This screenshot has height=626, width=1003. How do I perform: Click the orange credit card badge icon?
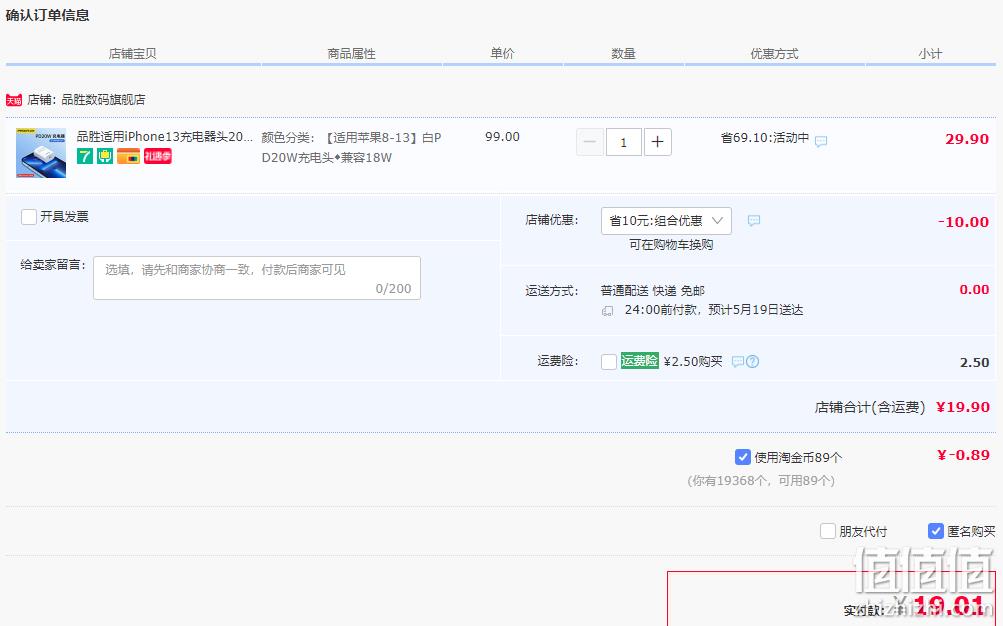tap(129, 156)
